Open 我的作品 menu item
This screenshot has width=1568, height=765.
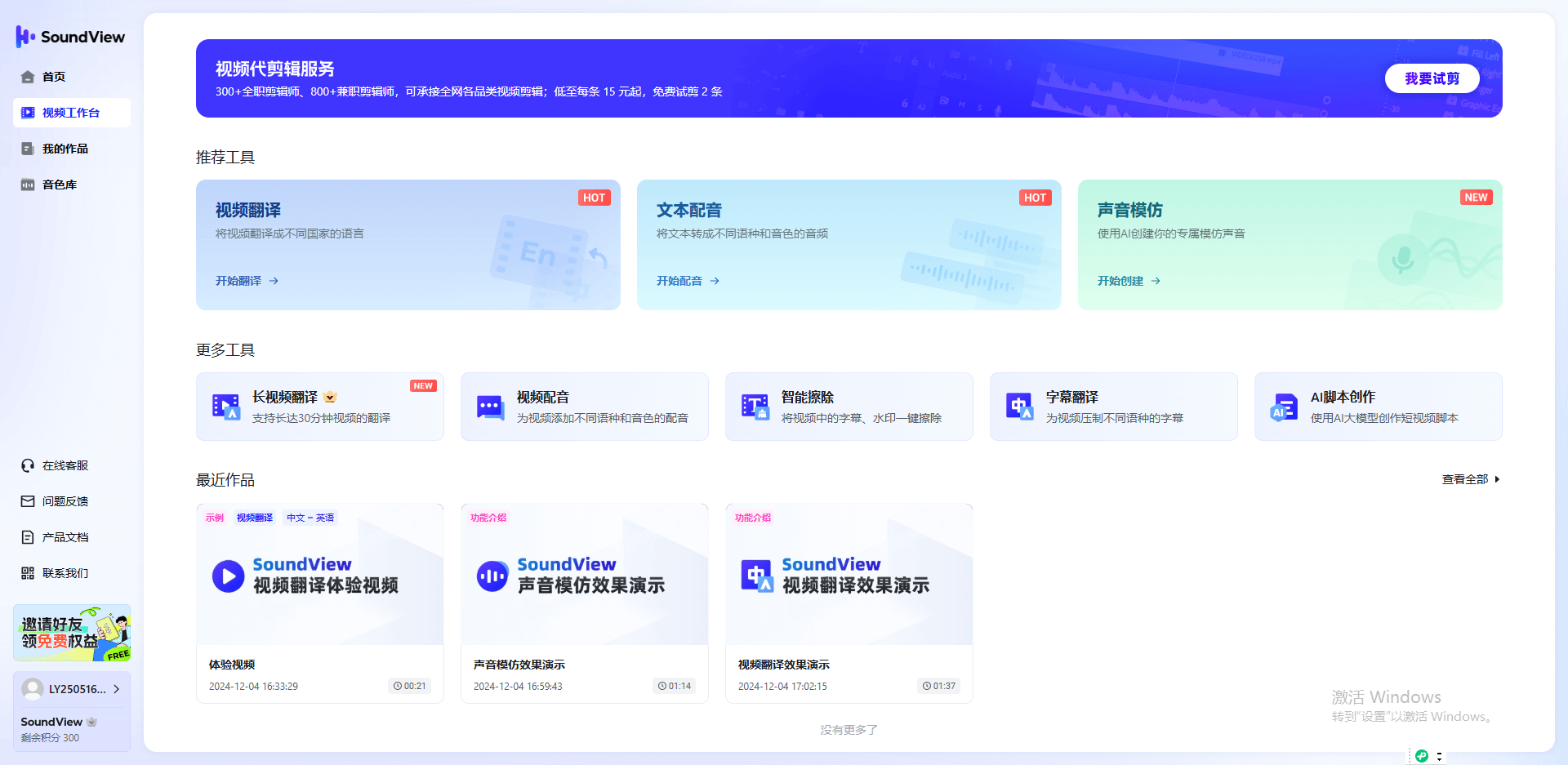(x=72, y=149)
